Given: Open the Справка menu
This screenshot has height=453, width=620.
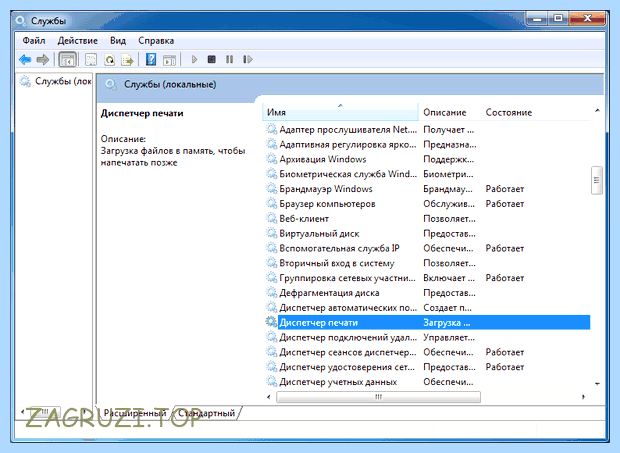Looking at the screenshot, I should coord(156,41).
